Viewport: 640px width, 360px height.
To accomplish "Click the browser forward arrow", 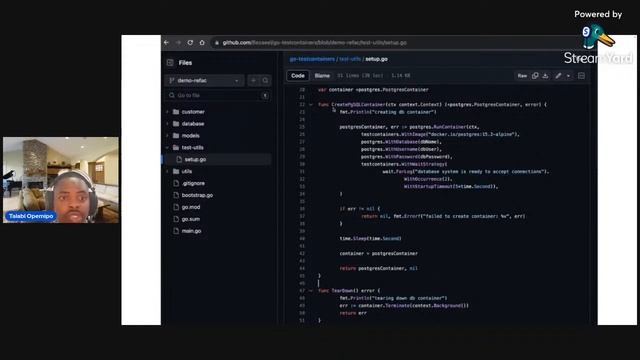I will point(178,42).
